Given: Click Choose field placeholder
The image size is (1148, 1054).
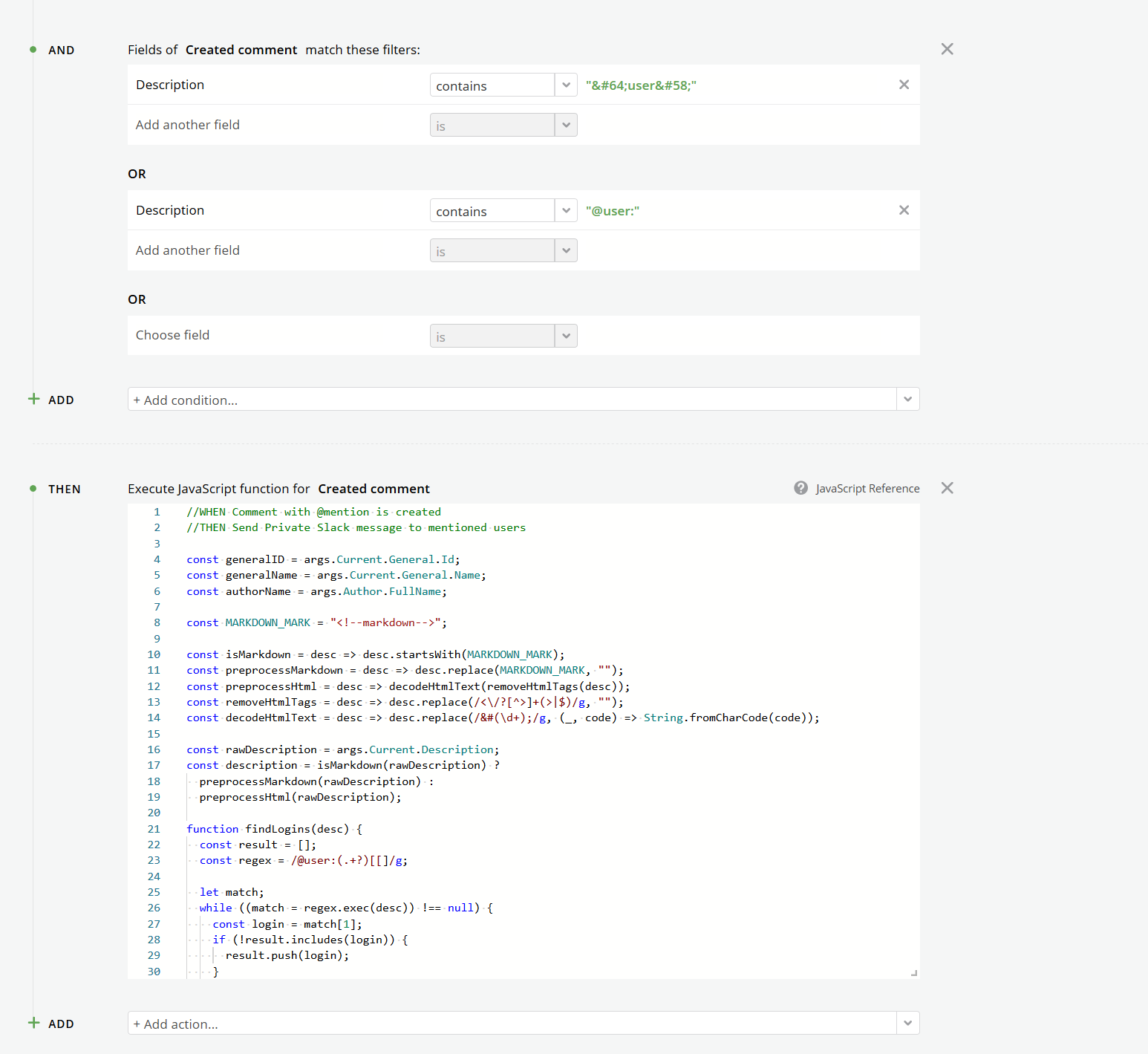Looking at the screenshot, I should 172,335.
